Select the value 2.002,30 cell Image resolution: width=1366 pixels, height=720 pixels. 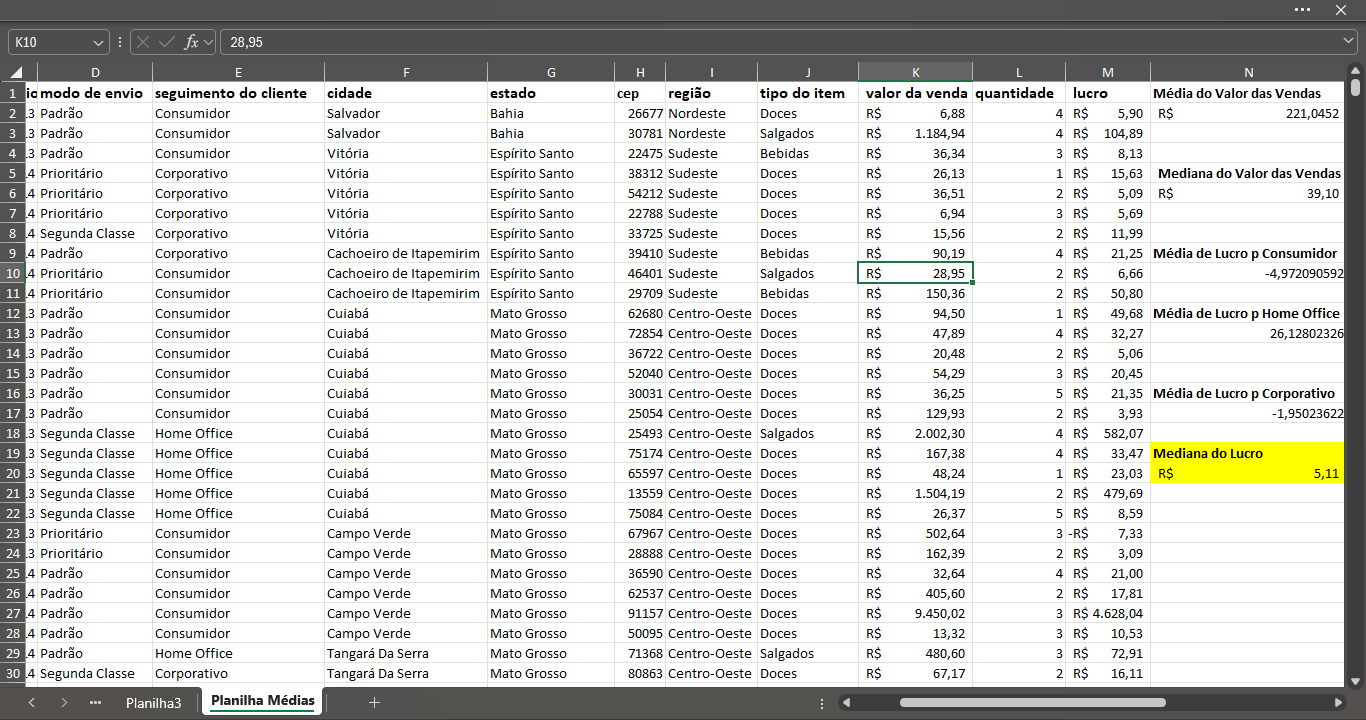pyautogui.click(x=915, y=433)
